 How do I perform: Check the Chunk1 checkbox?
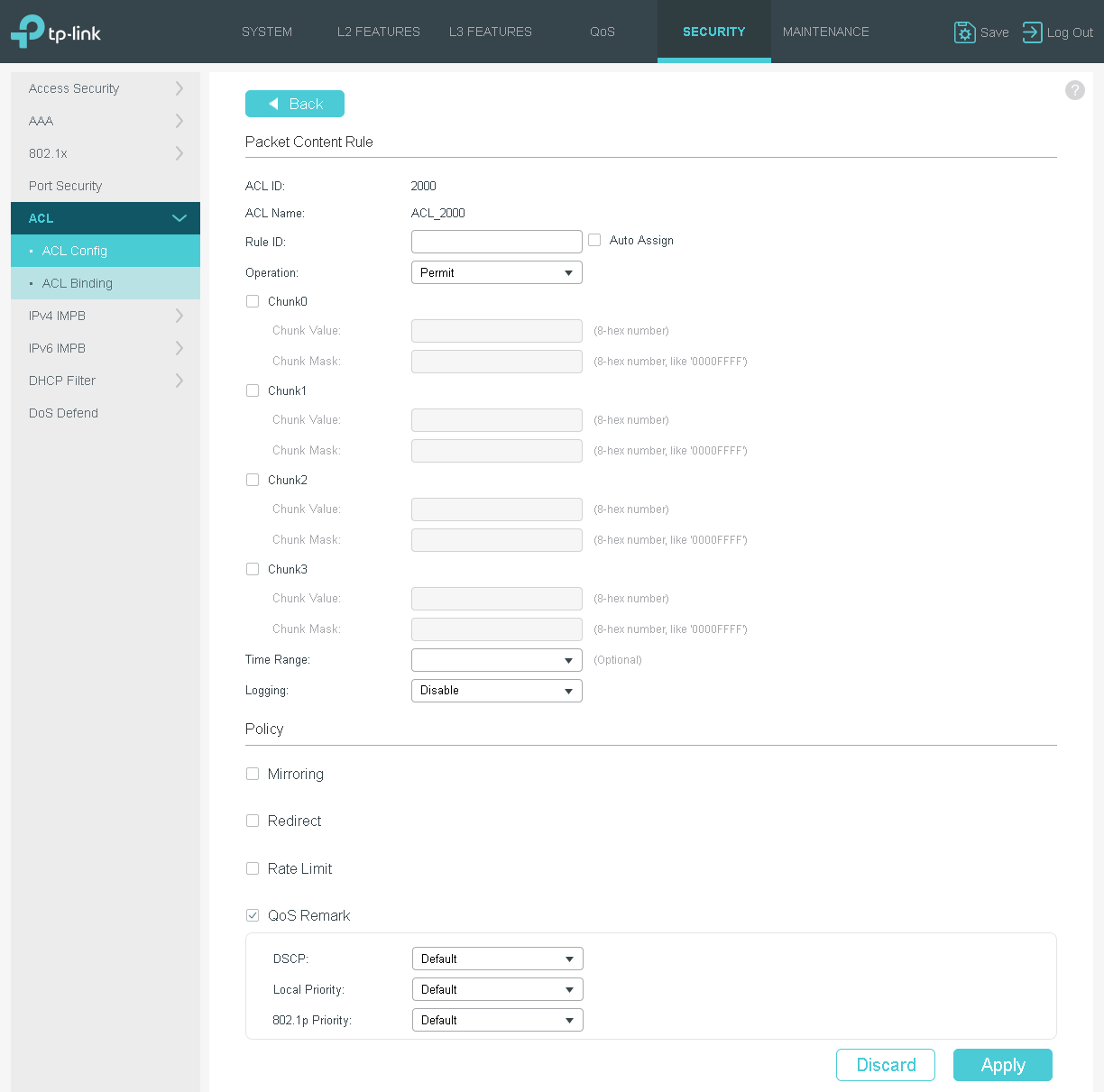click(253, 390)
